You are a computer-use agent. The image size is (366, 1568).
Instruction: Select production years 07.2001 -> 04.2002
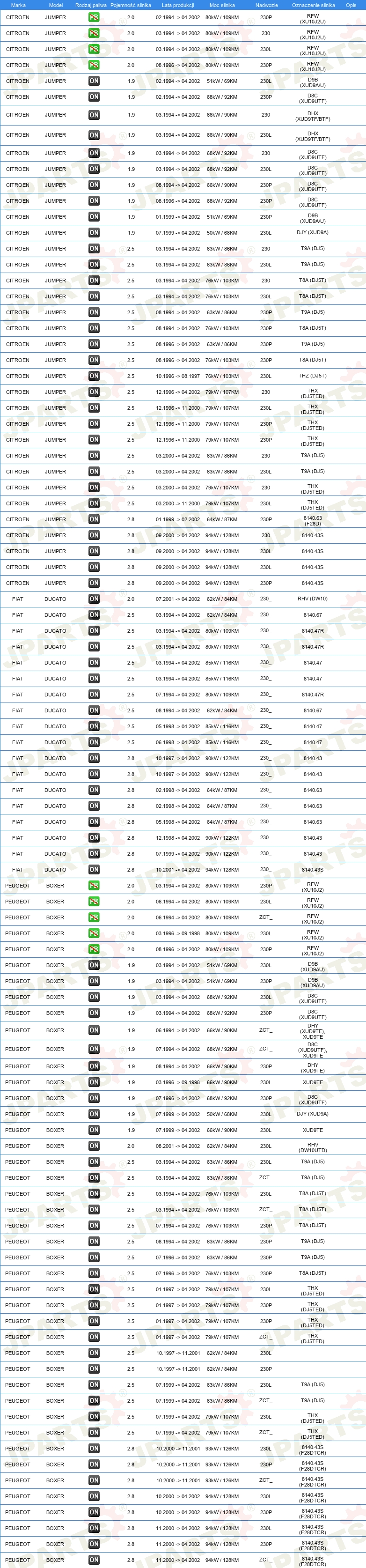[x=177, y=599]
